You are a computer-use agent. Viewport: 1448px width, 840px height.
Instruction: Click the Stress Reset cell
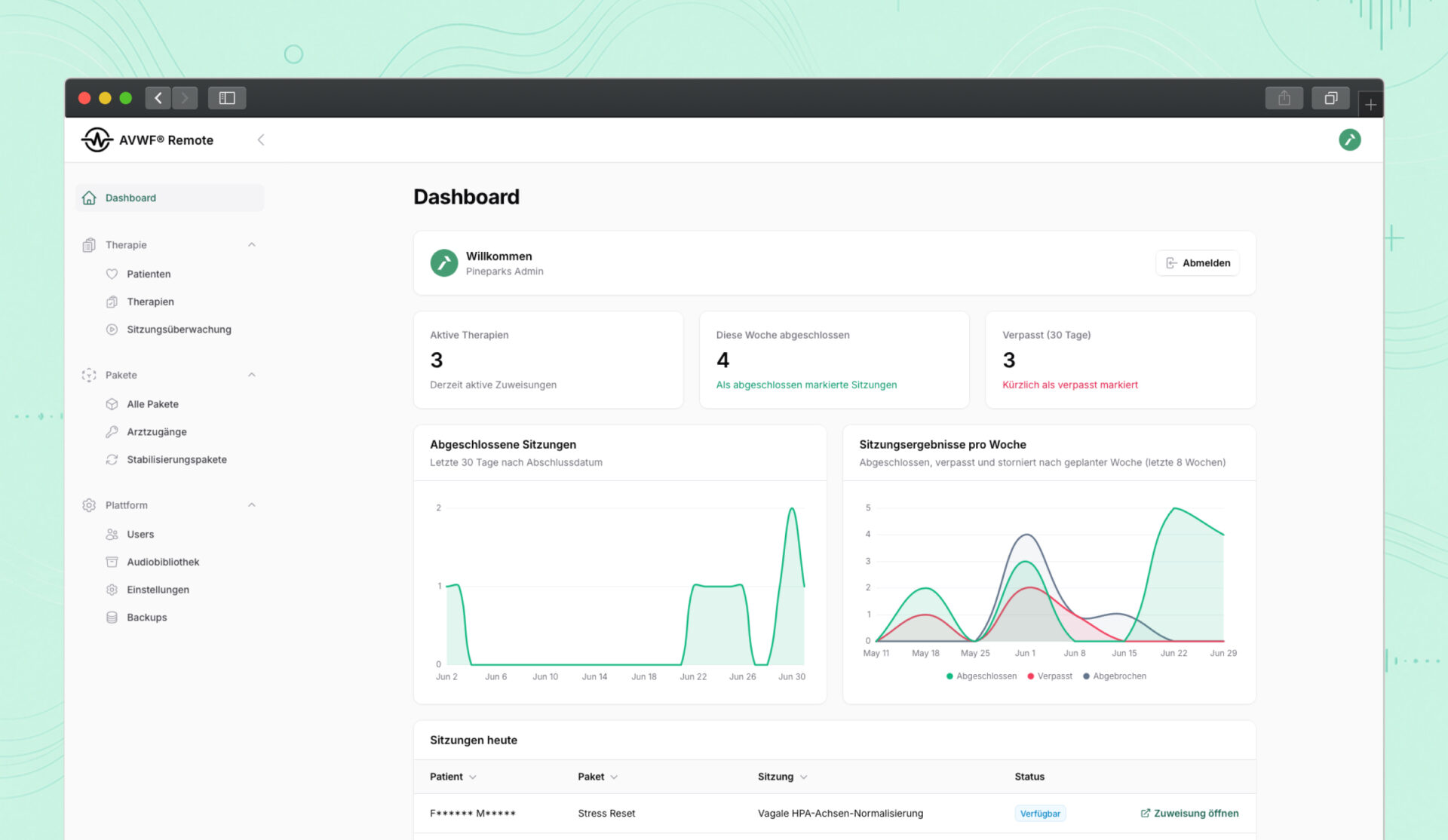point(606,814)
